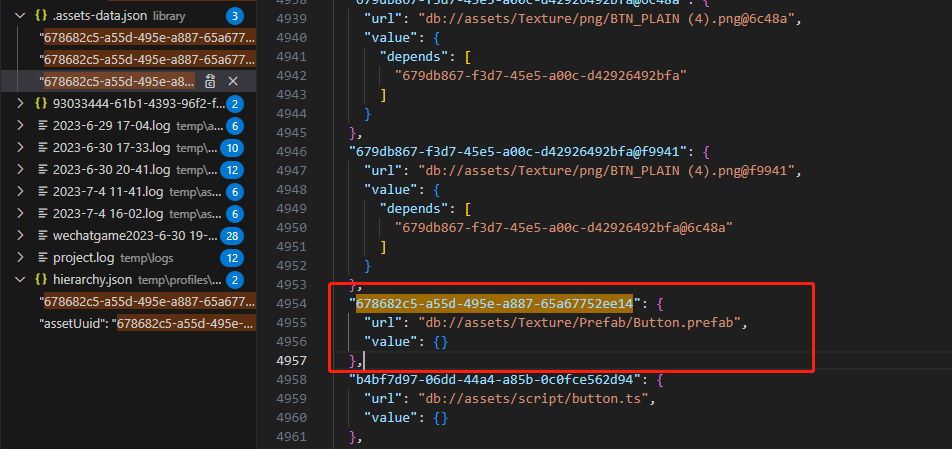This screenshot has width=952, height=449.
Task: Expand the 2023-7-4 11-41.log results chevron
Action: point(21,192)
